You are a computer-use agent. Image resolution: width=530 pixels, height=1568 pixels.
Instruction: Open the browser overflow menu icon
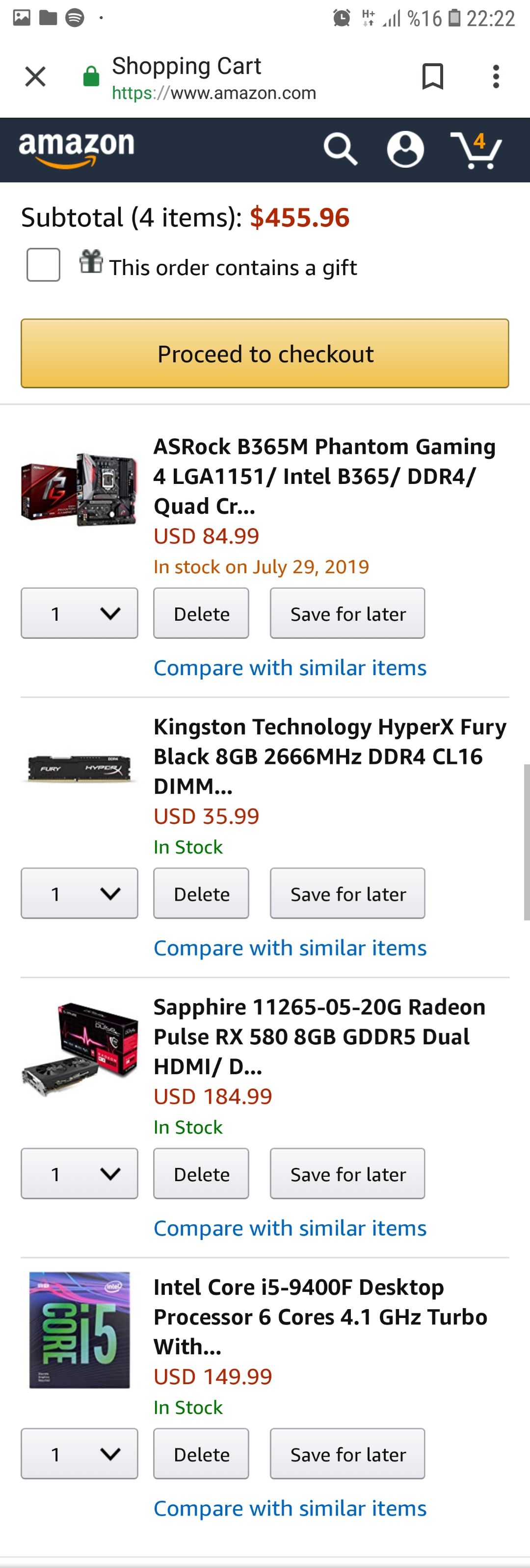[495, 76]
